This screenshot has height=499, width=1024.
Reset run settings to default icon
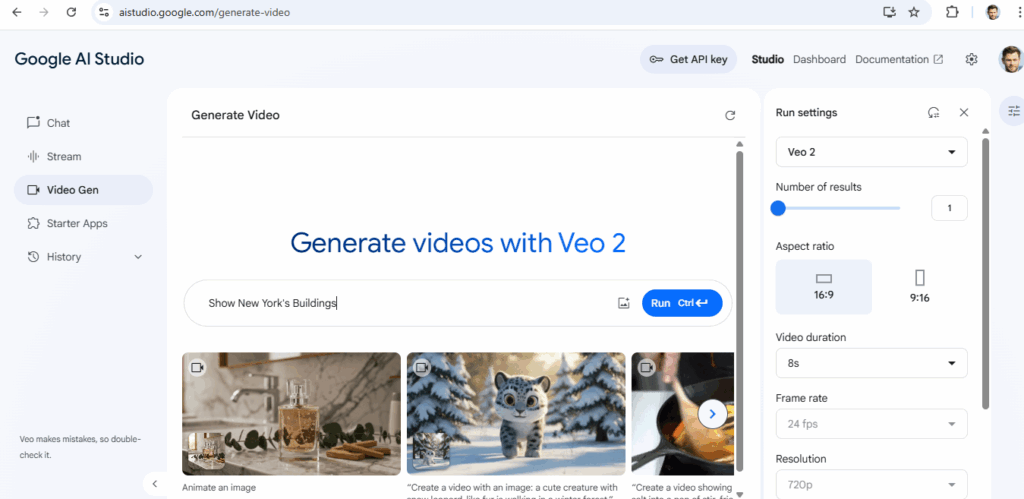click(934, 112)
